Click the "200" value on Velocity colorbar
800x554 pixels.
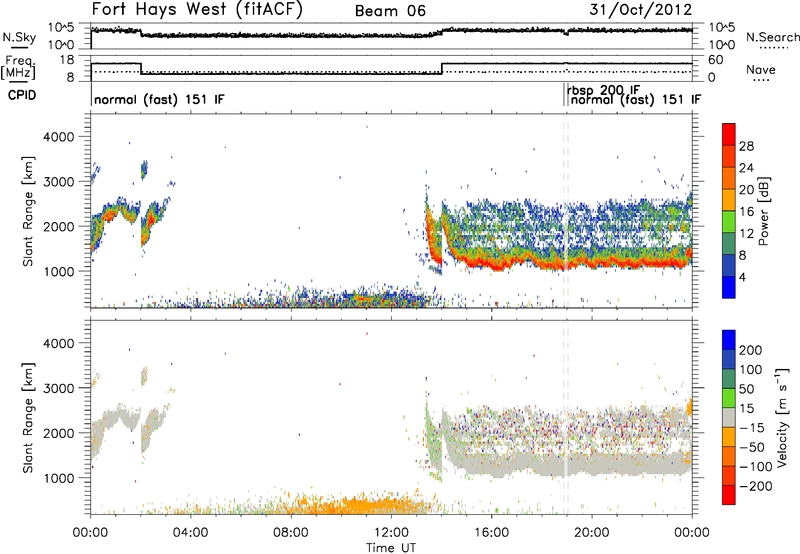[x=751, y=350]
